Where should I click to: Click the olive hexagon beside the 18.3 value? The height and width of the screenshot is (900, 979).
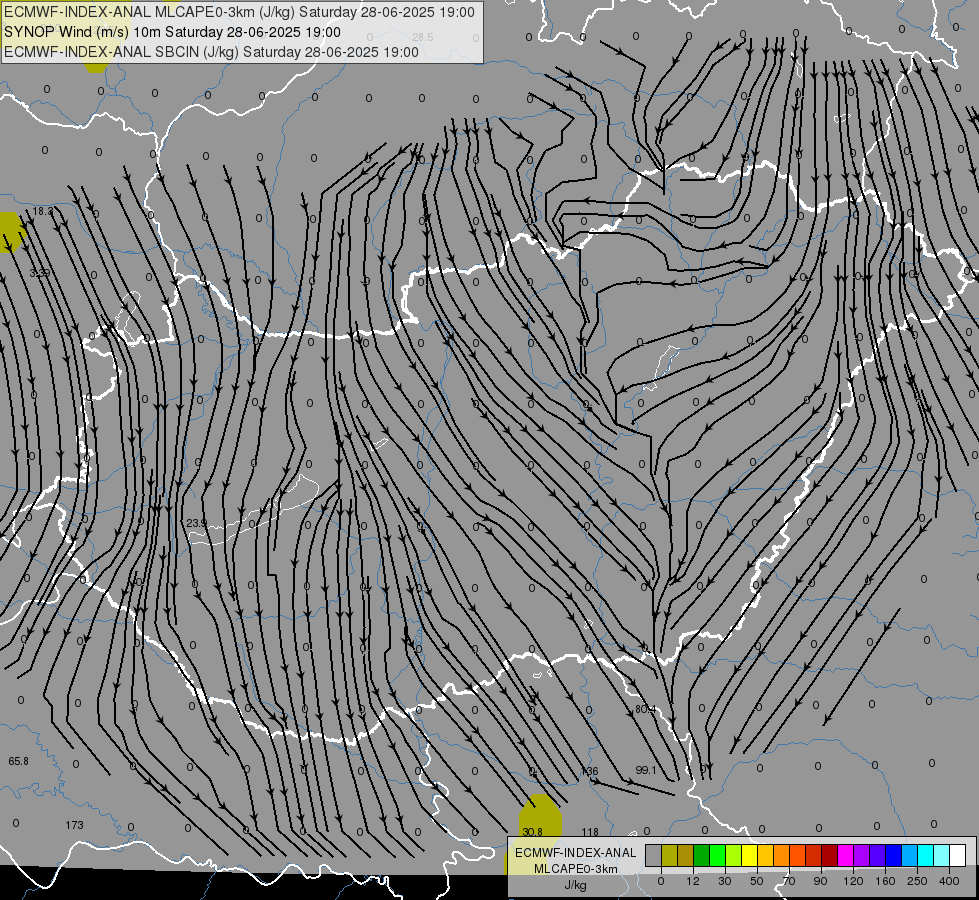[x=11, y=232]
